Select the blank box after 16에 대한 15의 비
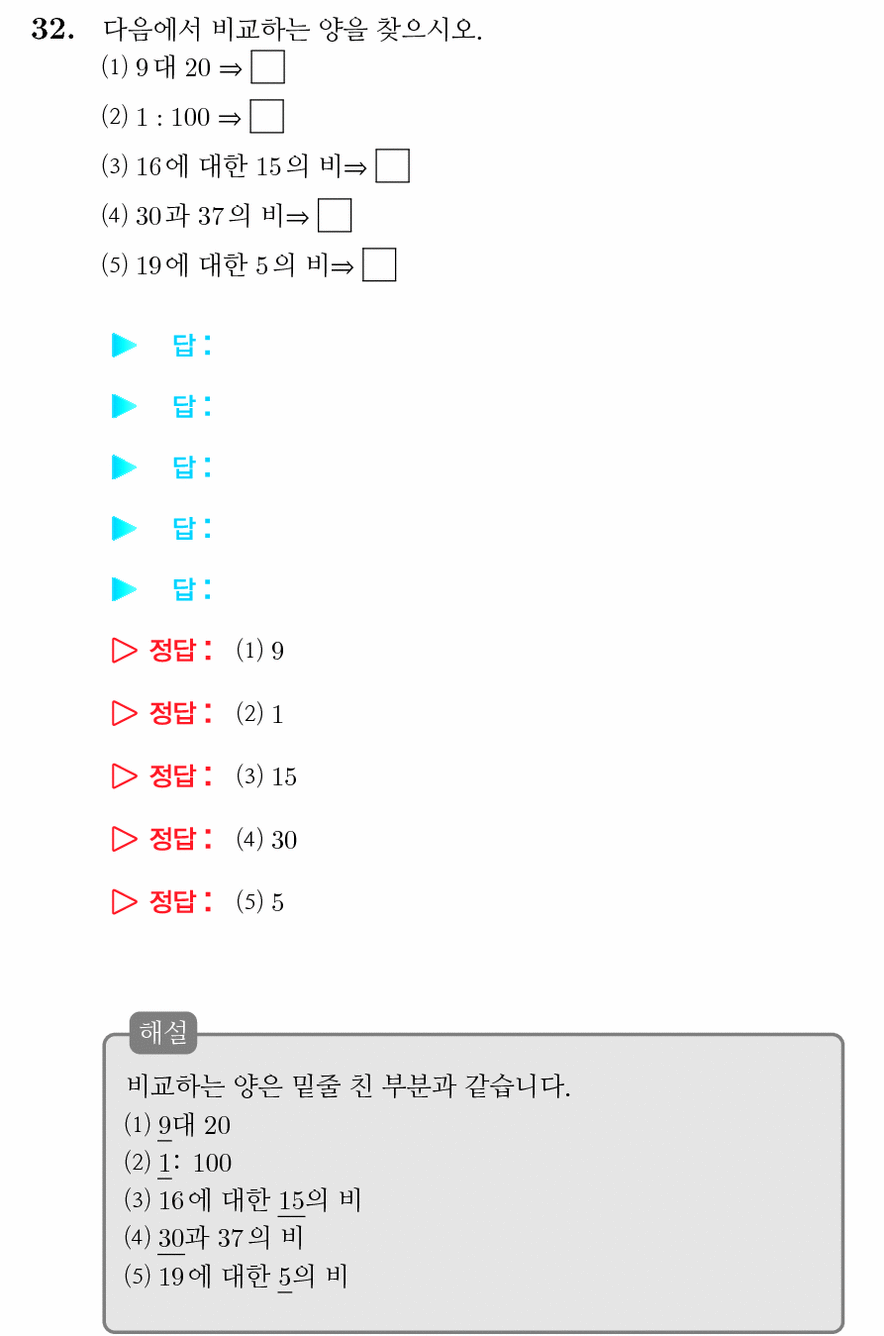Screen dimensions: 884x1336 [x=392, y=166]
